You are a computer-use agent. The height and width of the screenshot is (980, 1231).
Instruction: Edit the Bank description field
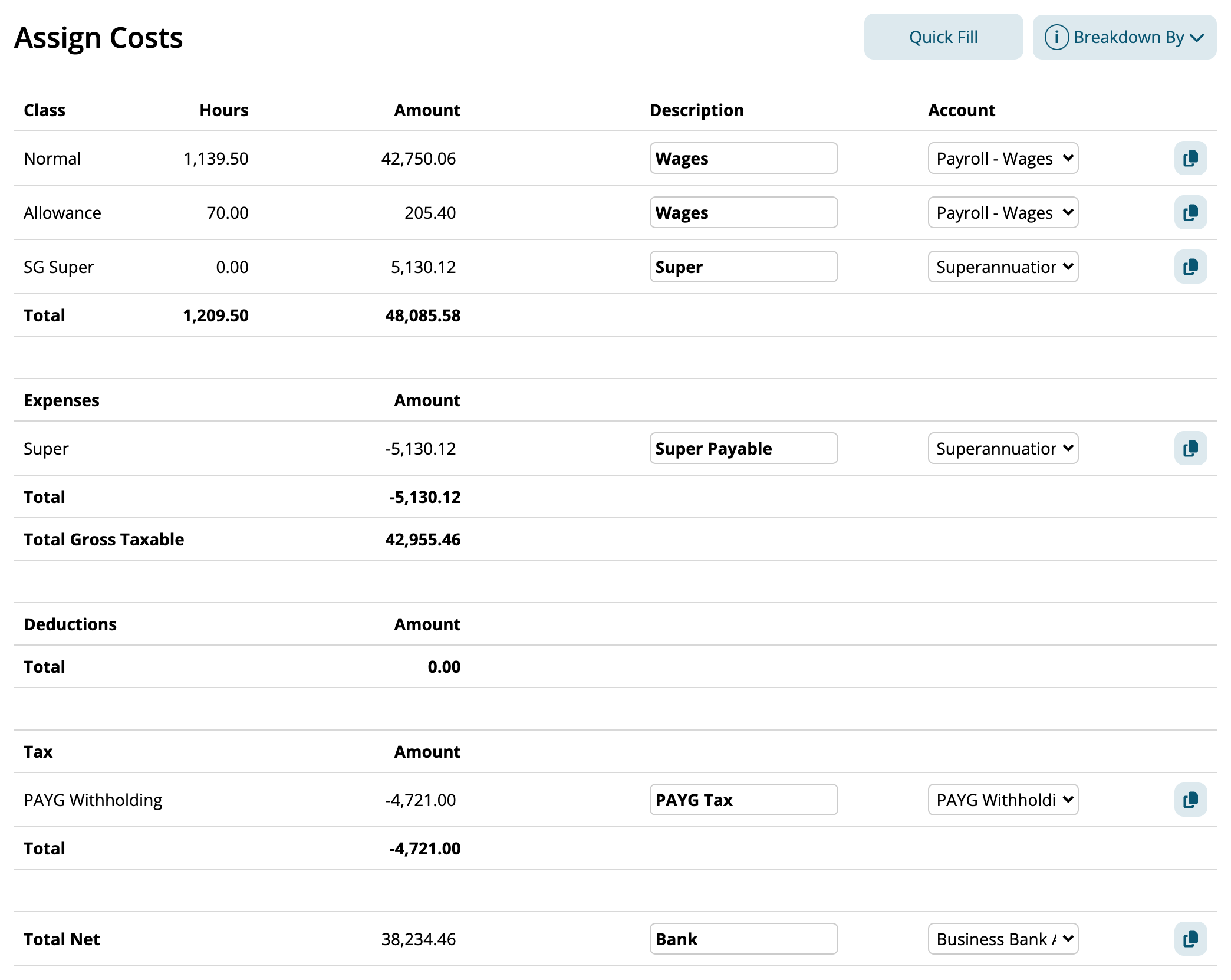coord(743,939)
